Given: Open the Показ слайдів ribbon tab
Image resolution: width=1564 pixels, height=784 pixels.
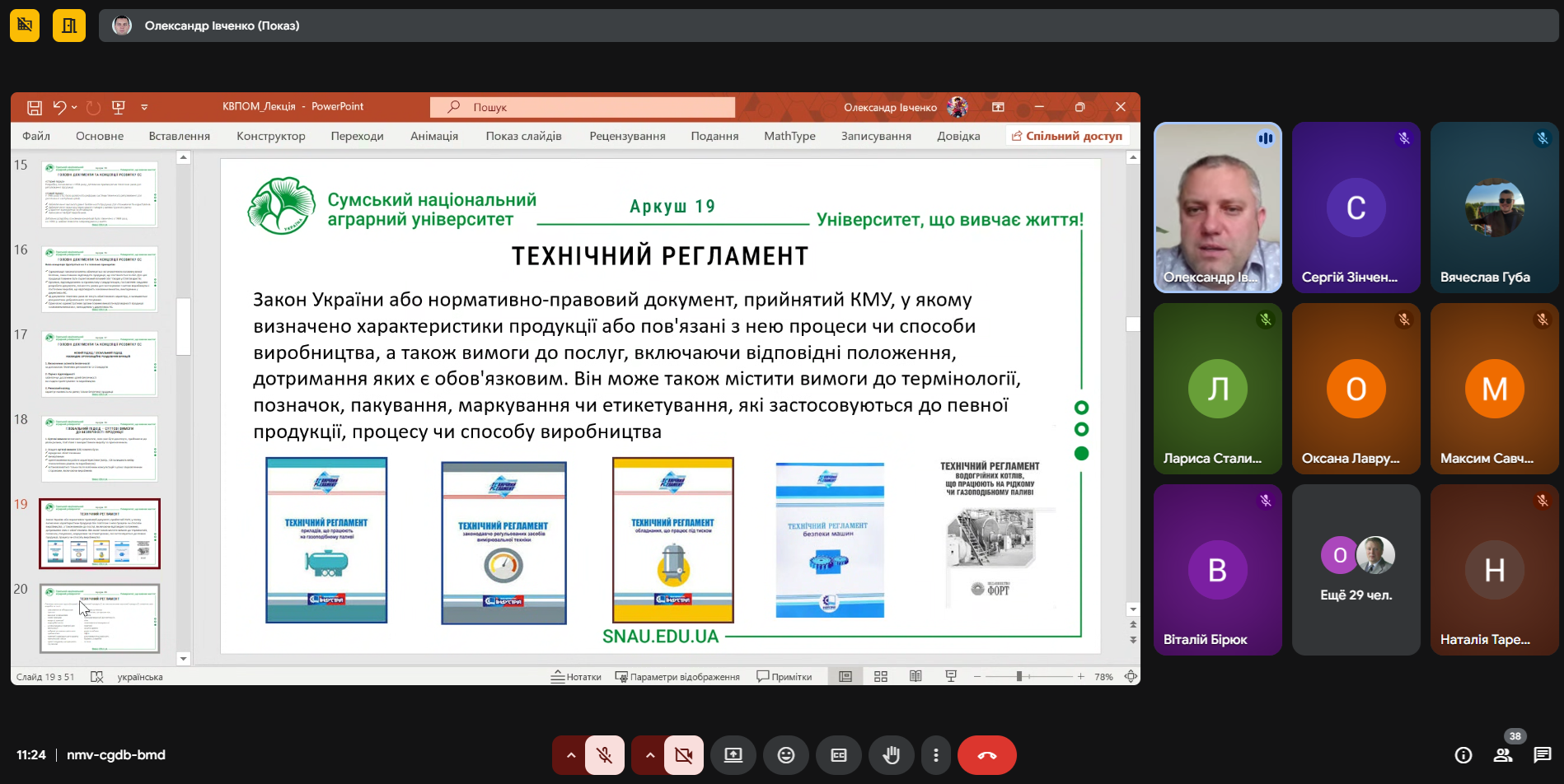Looking at the screenshot, I should tap(523, 136).
